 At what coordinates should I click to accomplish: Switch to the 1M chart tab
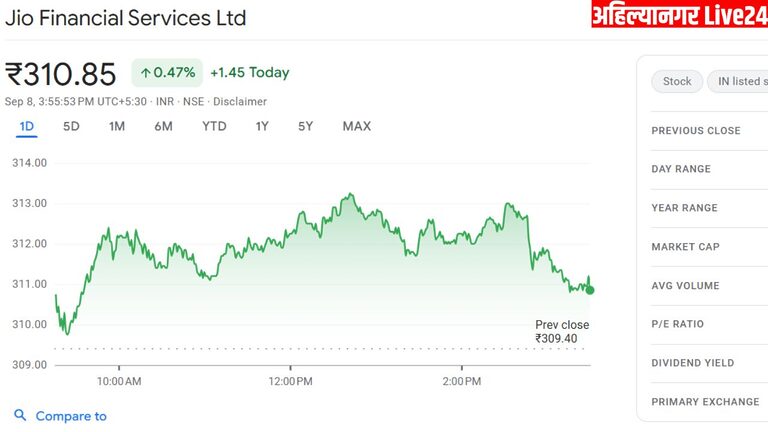click(x=117, y=126)
